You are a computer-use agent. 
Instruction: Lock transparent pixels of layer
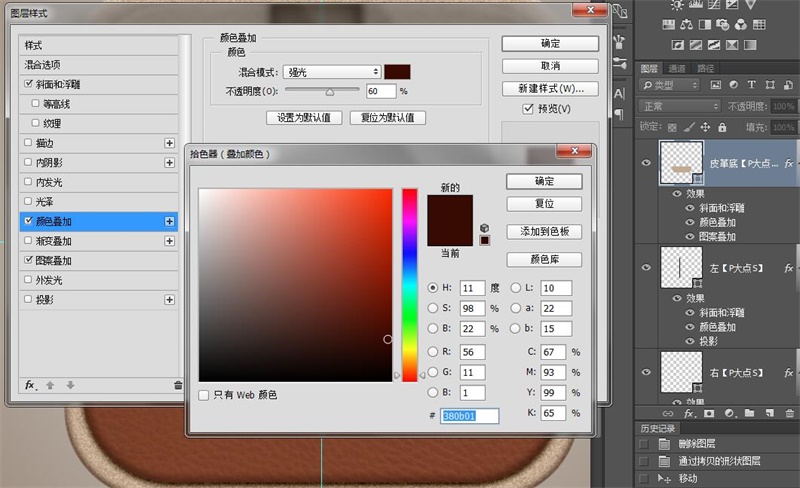pyautogui.click(x=672, y=127)
